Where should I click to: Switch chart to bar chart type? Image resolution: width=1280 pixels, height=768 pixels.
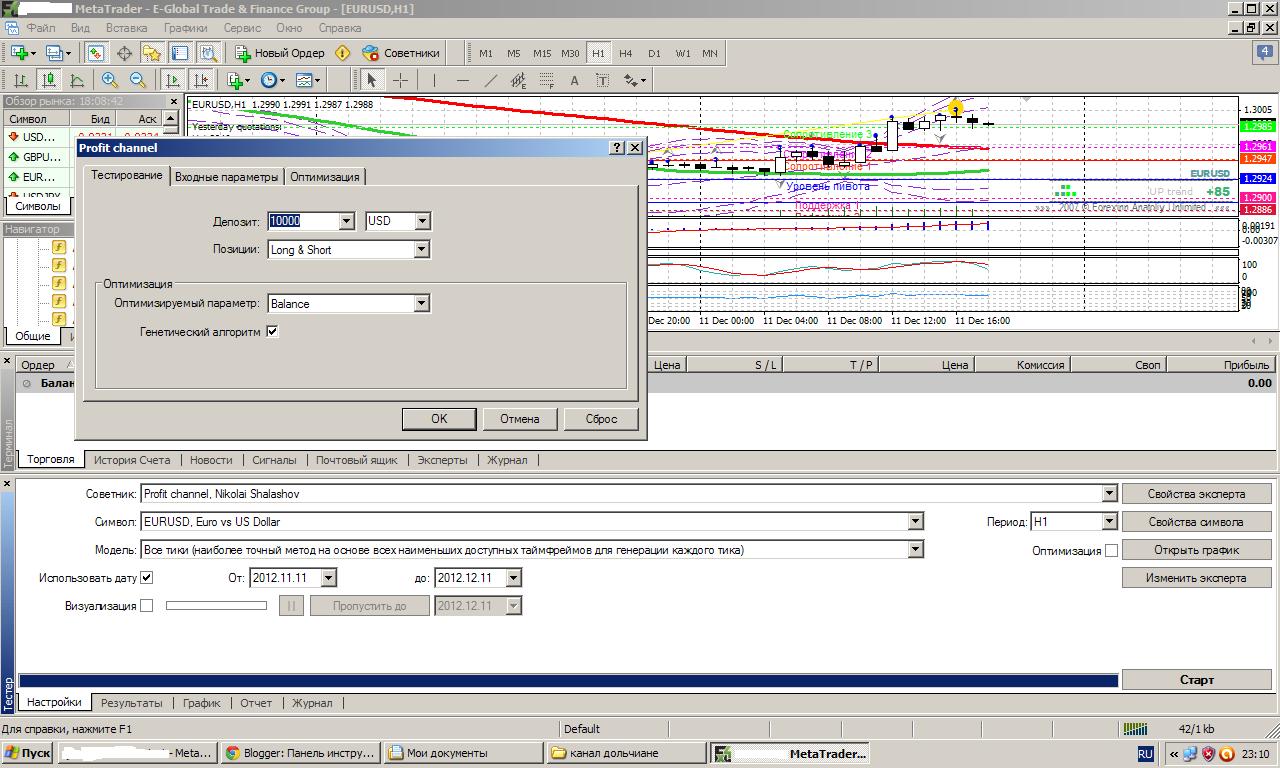20,80
